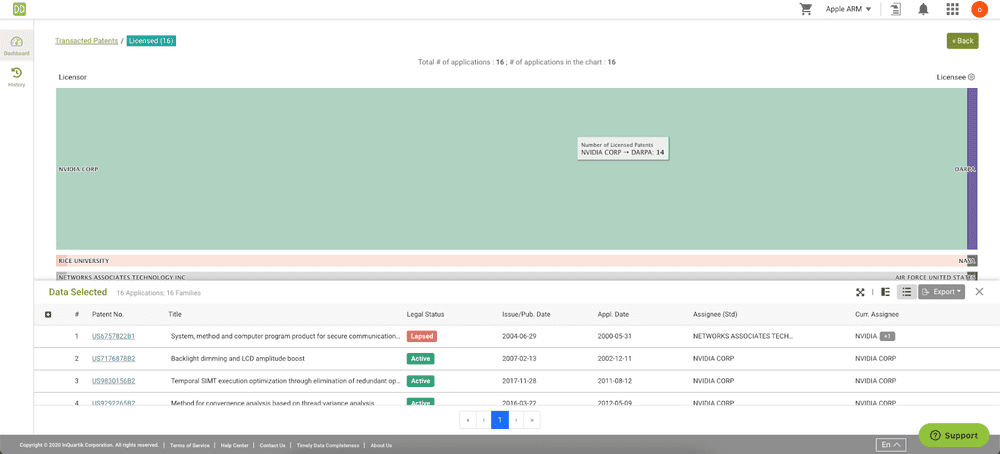Open Terms of Service footer link

coord(189,445)
